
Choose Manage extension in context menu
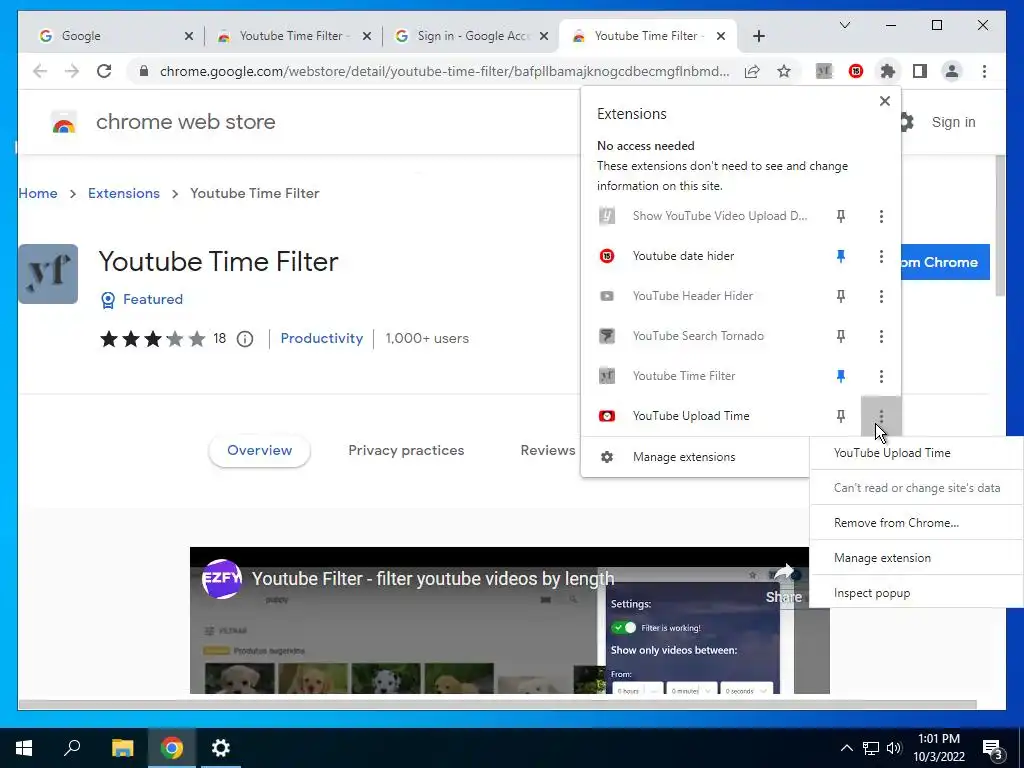916,558
